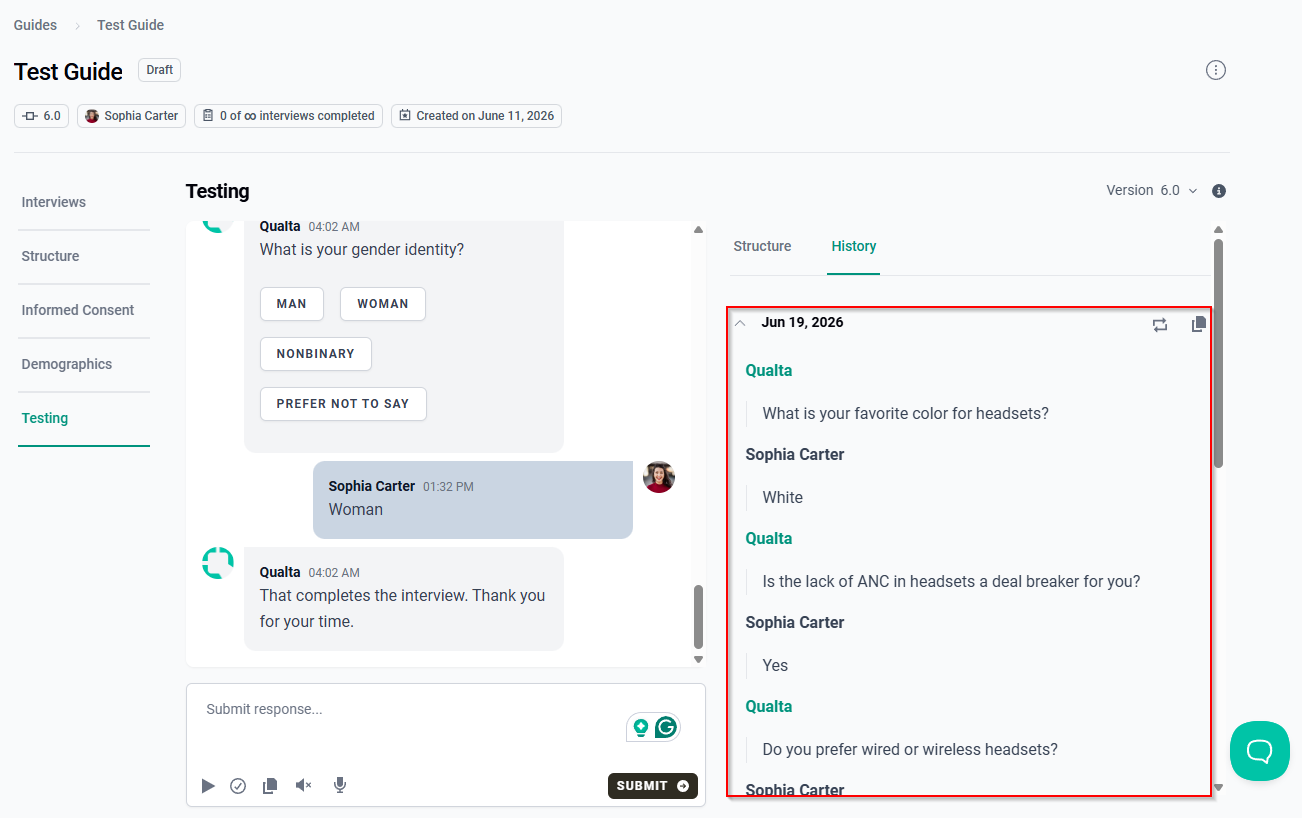Click the "Yes" answer in history
1302x818 pixels.
tap(776, 666)
